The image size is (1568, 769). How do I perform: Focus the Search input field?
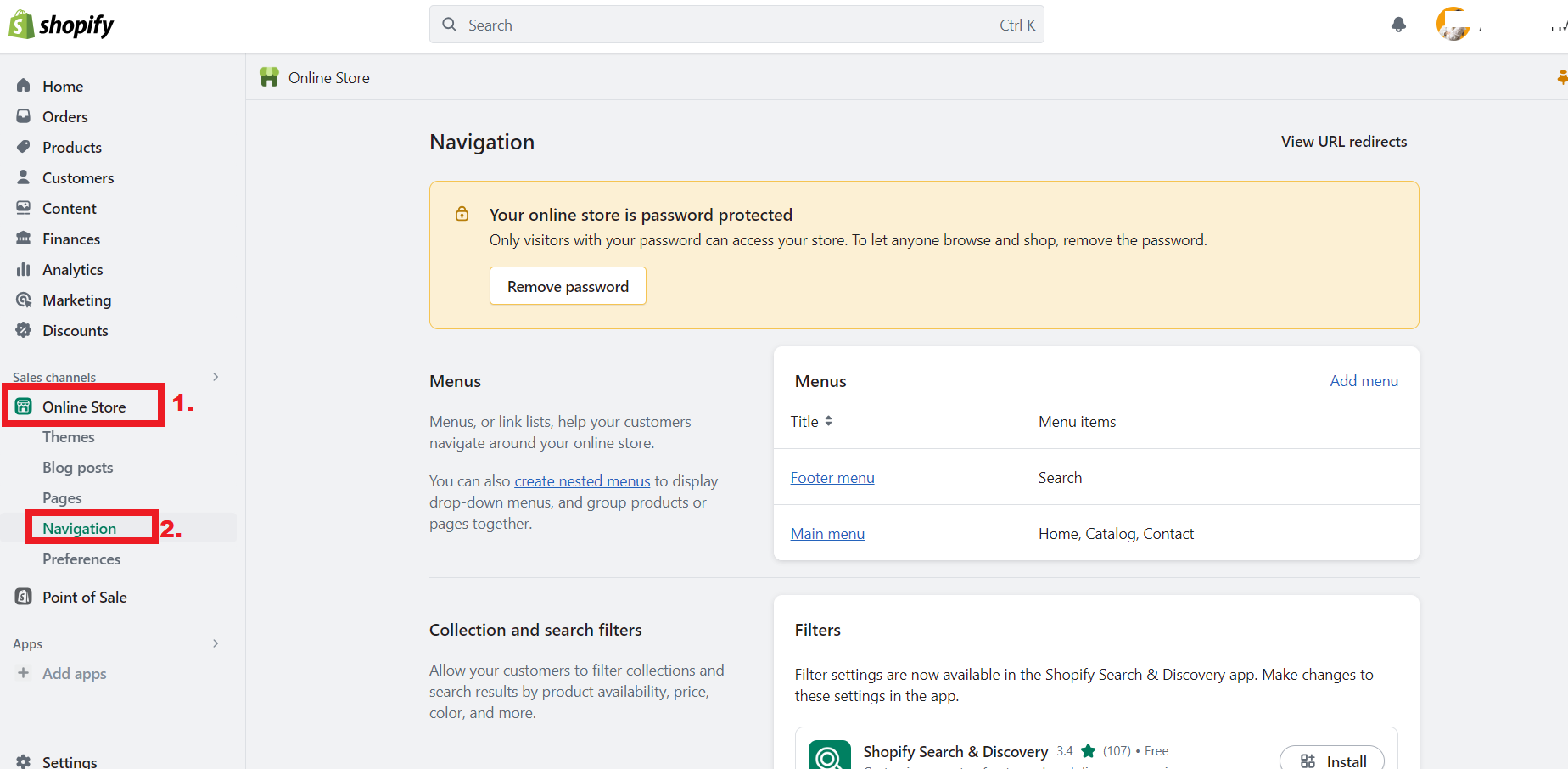tap(736, 25)
